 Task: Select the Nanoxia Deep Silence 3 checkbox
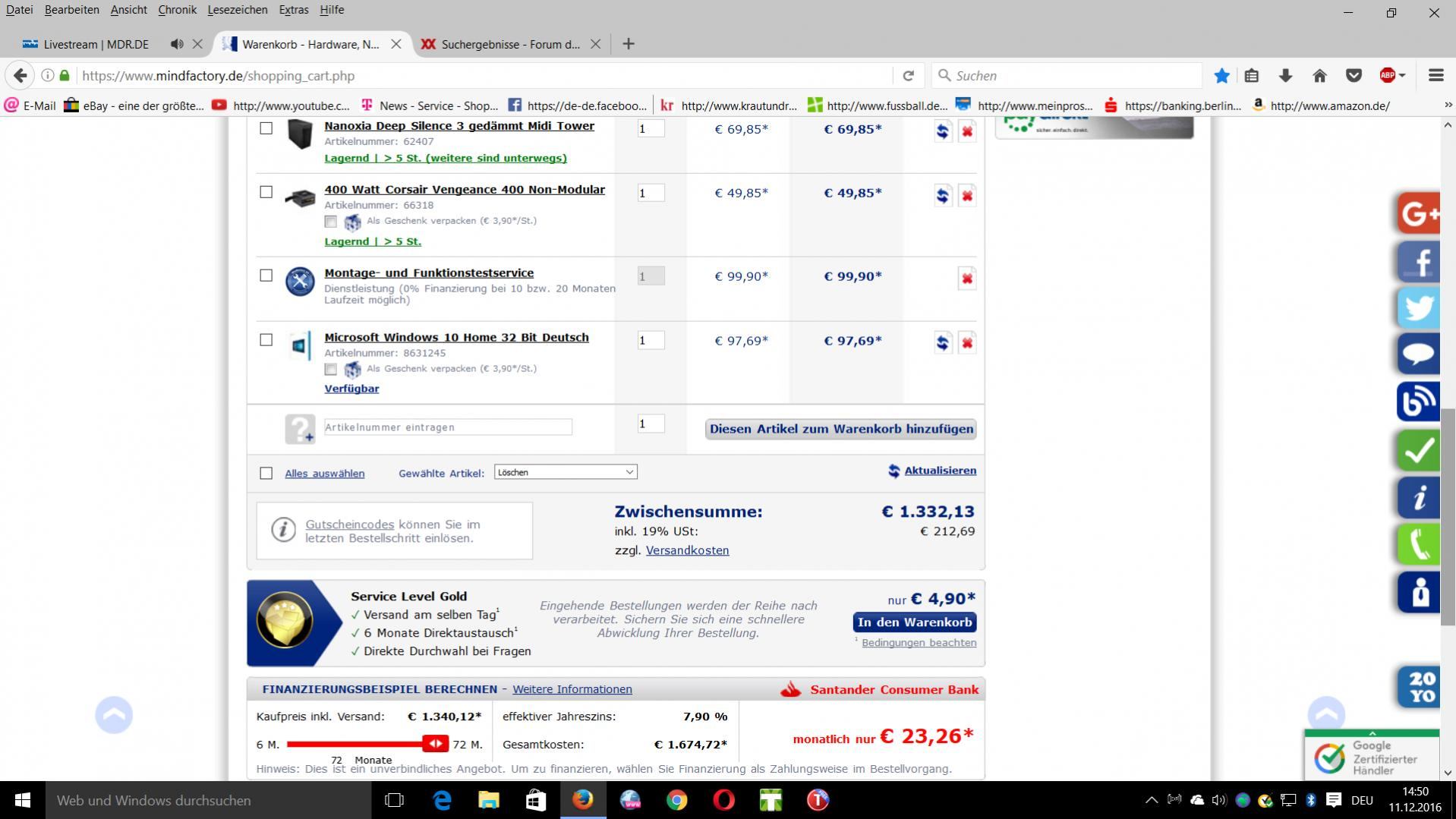(266, 128)
